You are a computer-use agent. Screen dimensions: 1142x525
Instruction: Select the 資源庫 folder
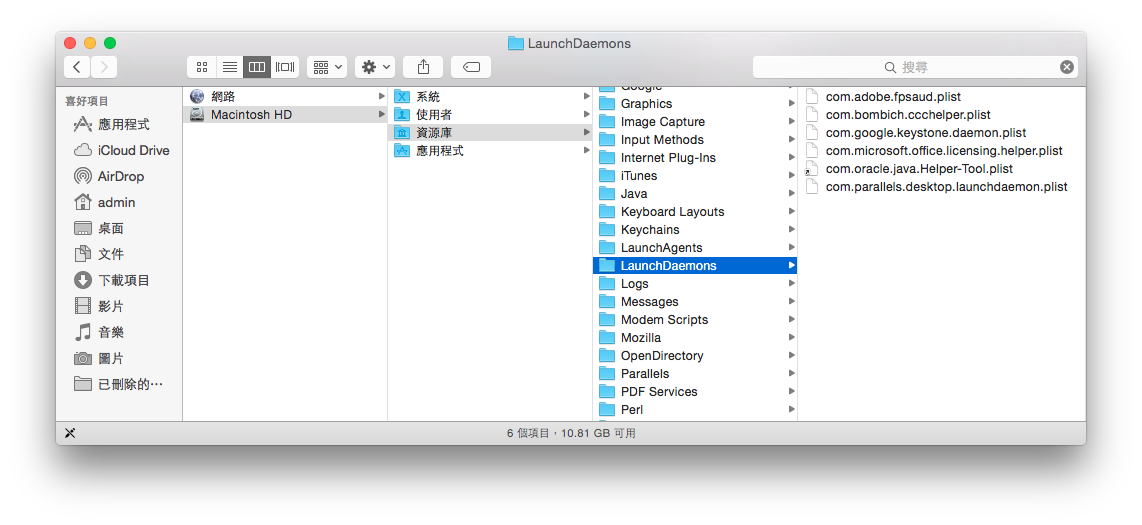tap(490, 133)
